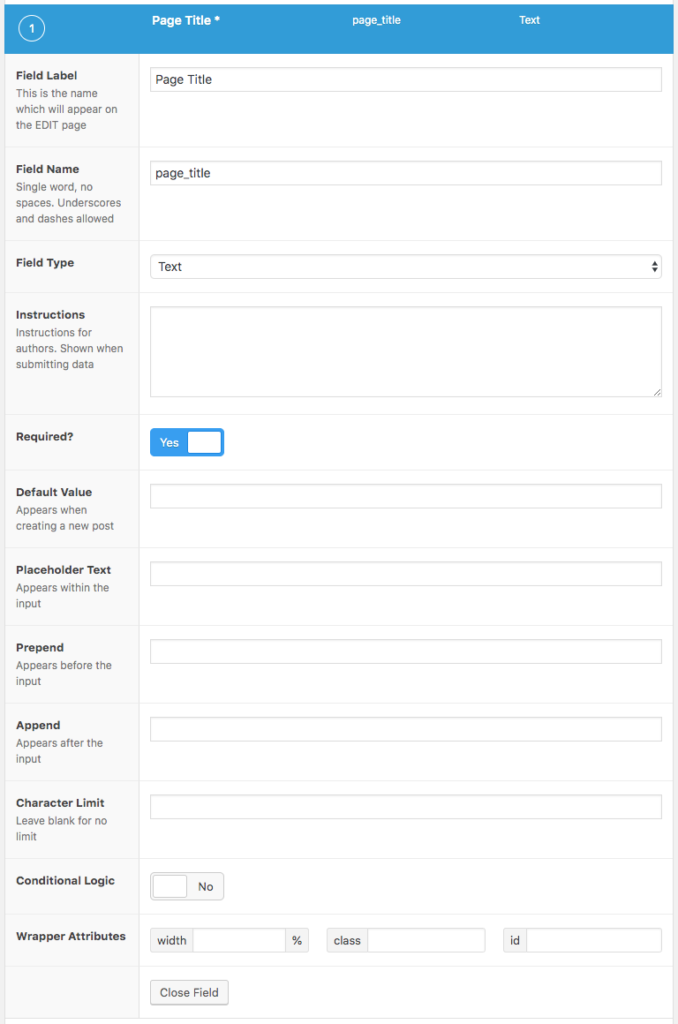Click the Field Type selector showing Text
This screenshot has height=1024, width=678.
click(x=405, y=266)
